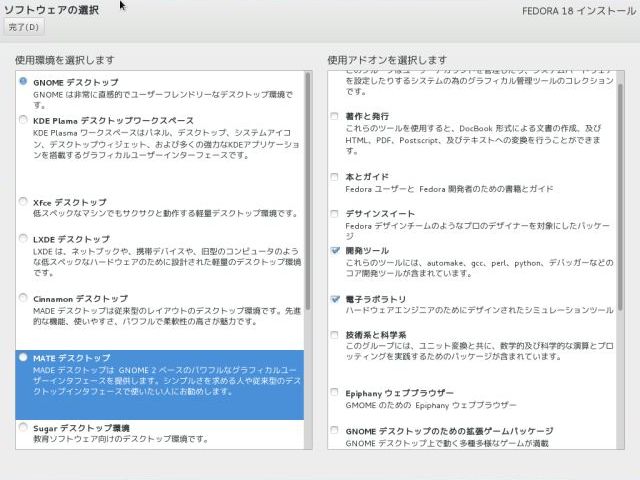
Task: Uncheck the 電子ラボラトリ checkbox
Action: pos(335,299)
